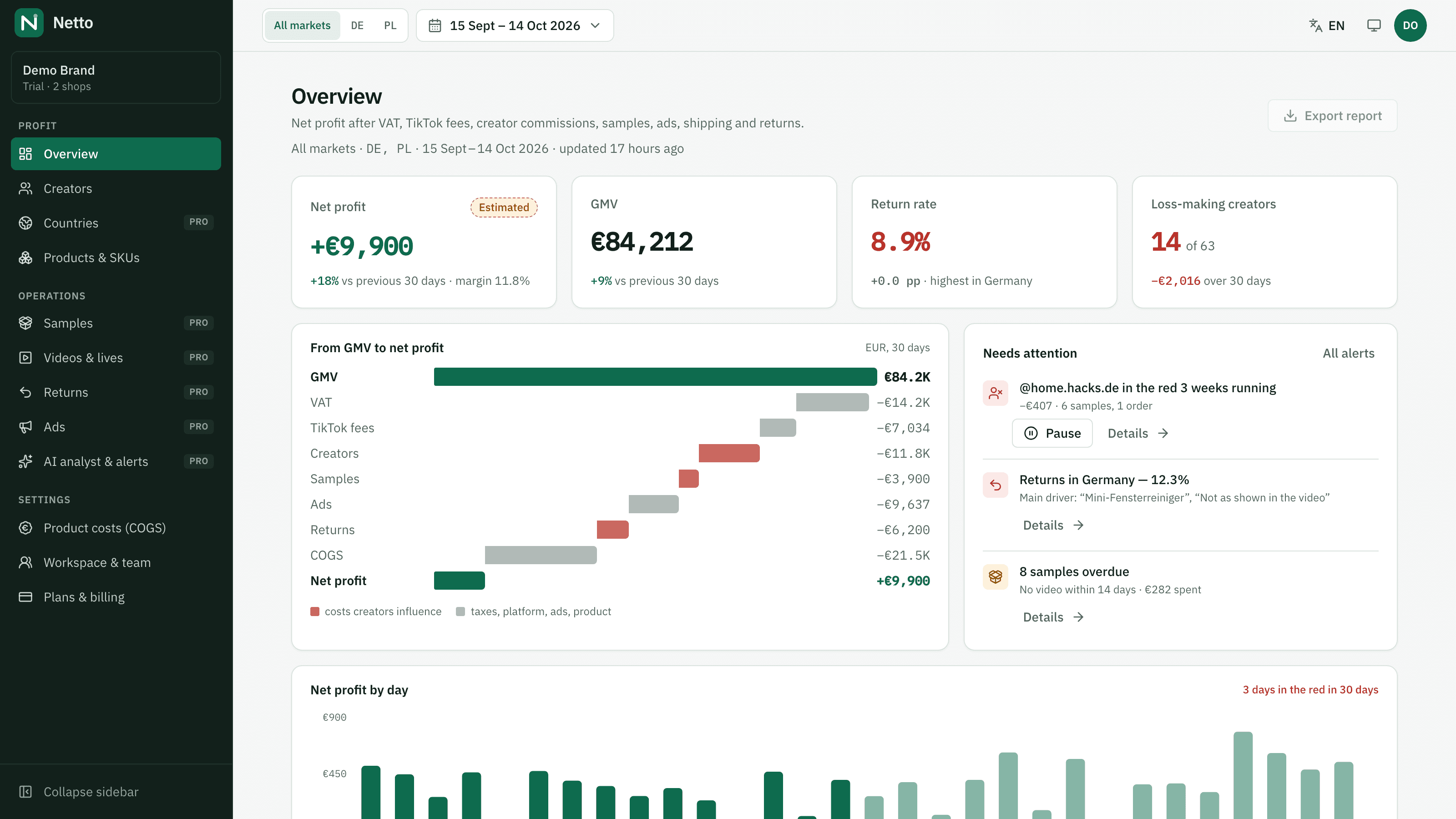
Task: Click the Returns undo arrow icon in sidebar
Action: point(25,392)
